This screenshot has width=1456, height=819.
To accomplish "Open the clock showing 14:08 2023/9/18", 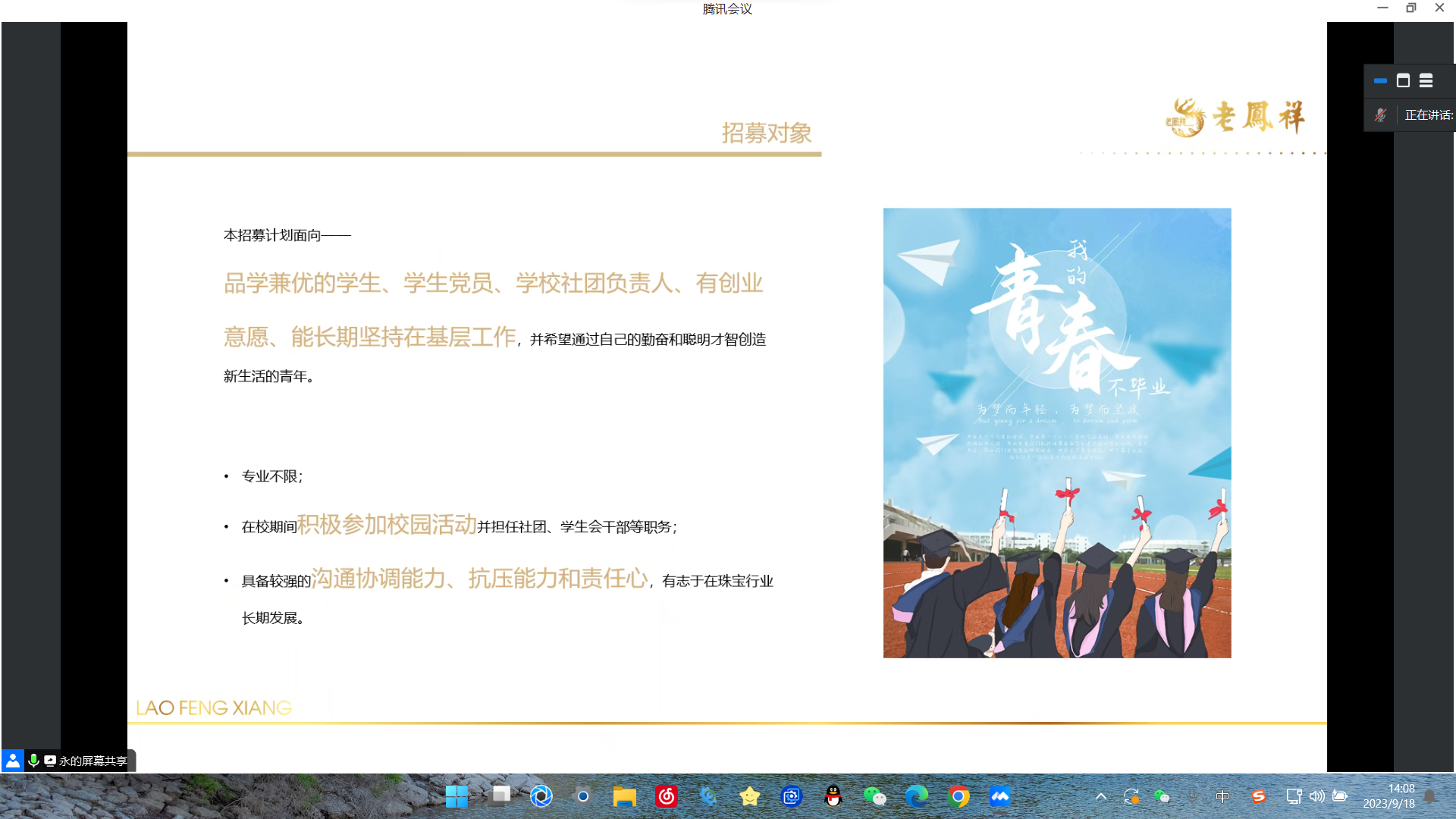I will tap(1389, 796).
